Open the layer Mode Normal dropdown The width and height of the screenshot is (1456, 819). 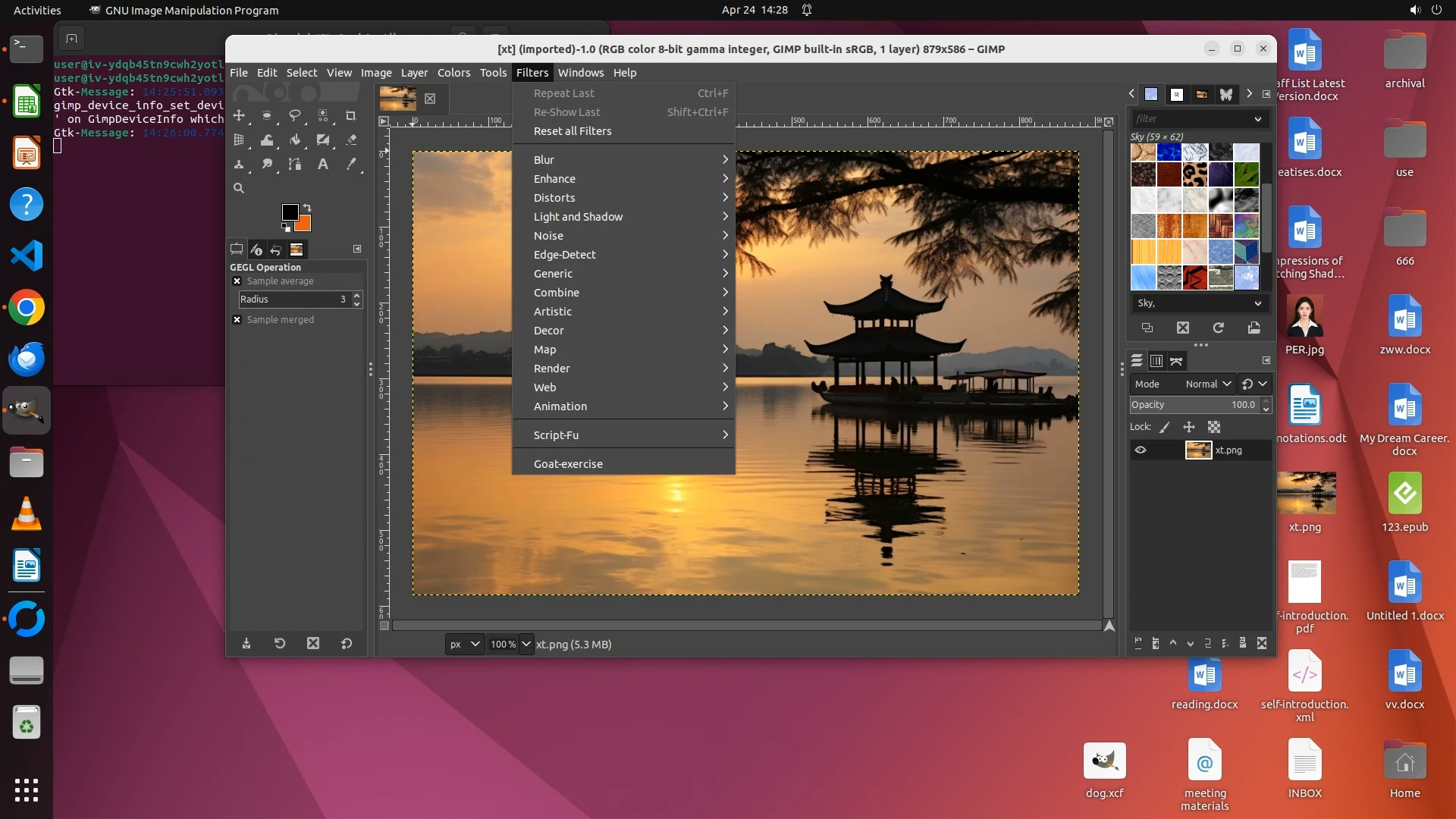[x=1208, y=384]
